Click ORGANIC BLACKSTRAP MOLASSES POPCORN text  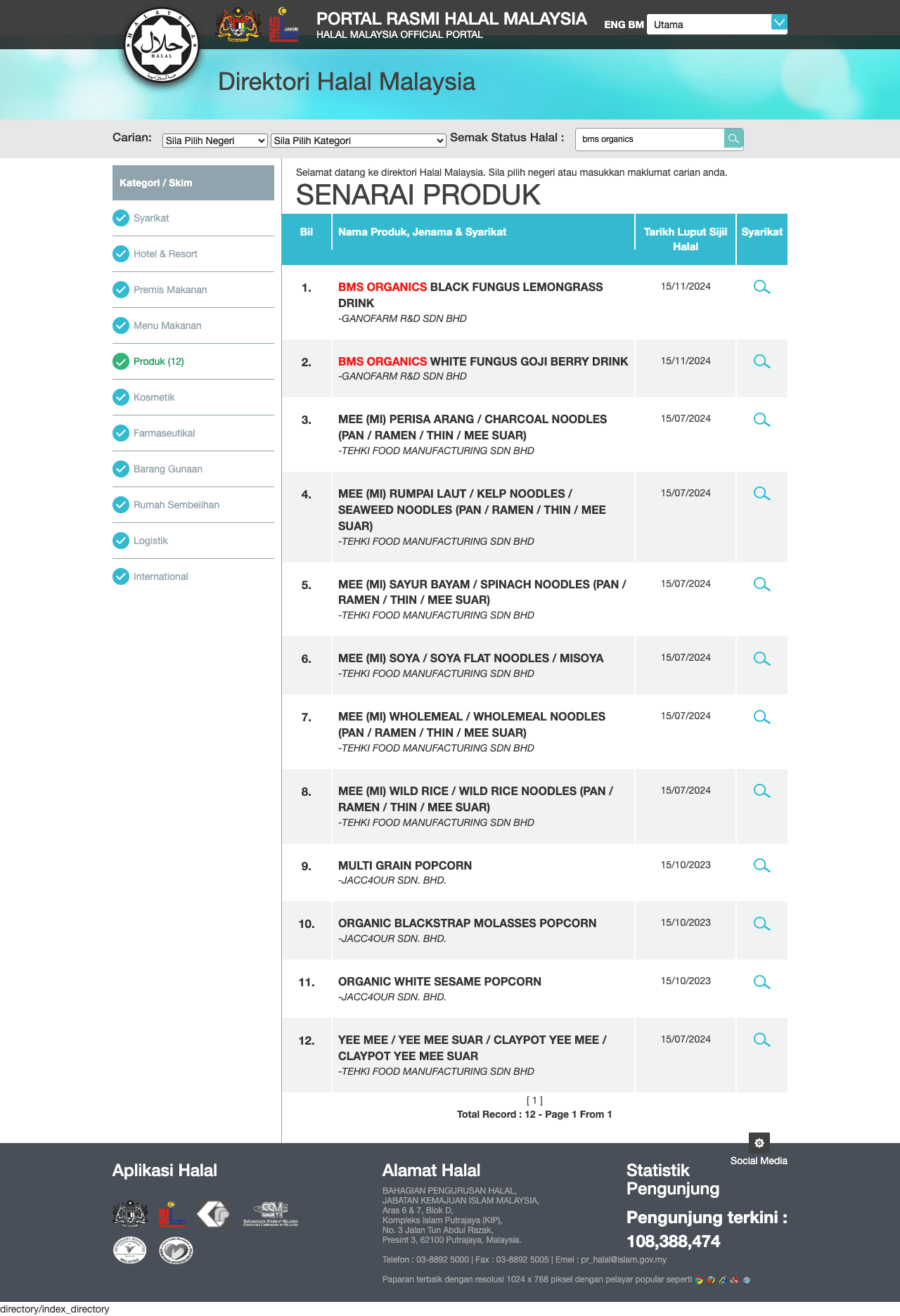[467, 923]
